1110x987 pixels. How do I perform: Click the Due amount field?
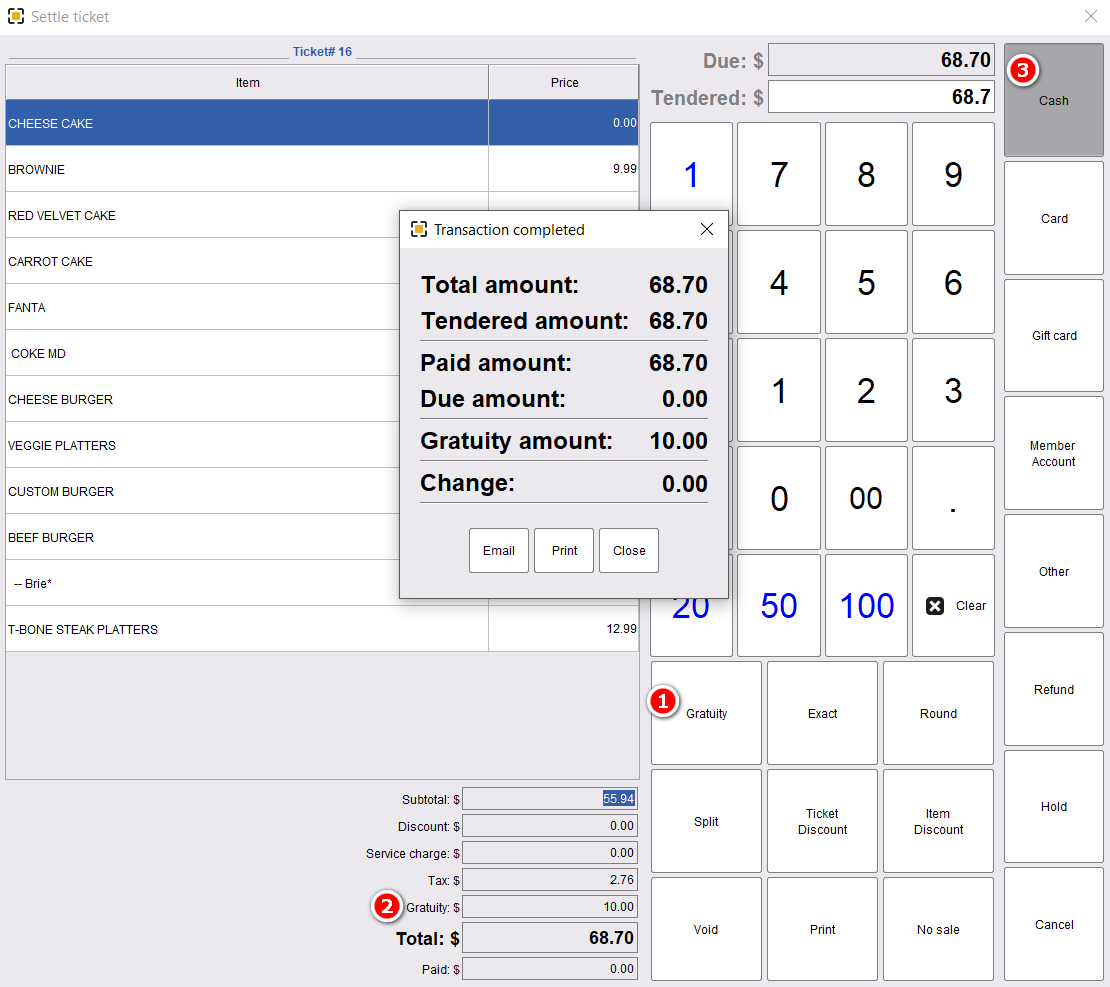[x=881, y=59]
